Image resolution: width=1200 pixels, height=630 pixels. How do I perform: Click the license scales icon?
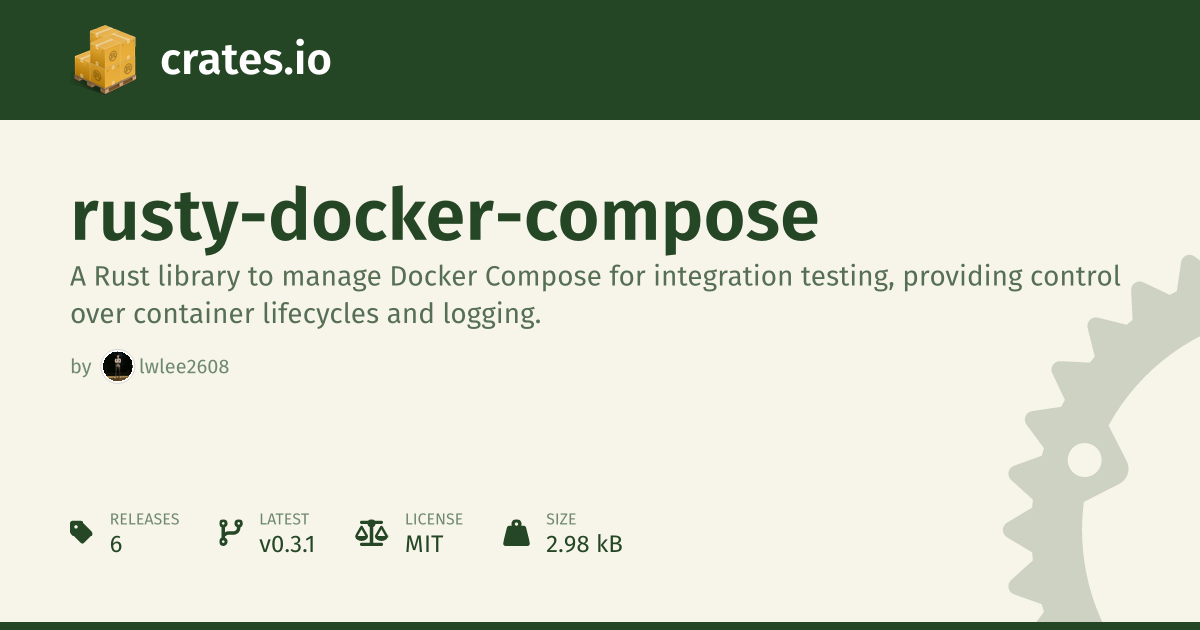point(371,532)
